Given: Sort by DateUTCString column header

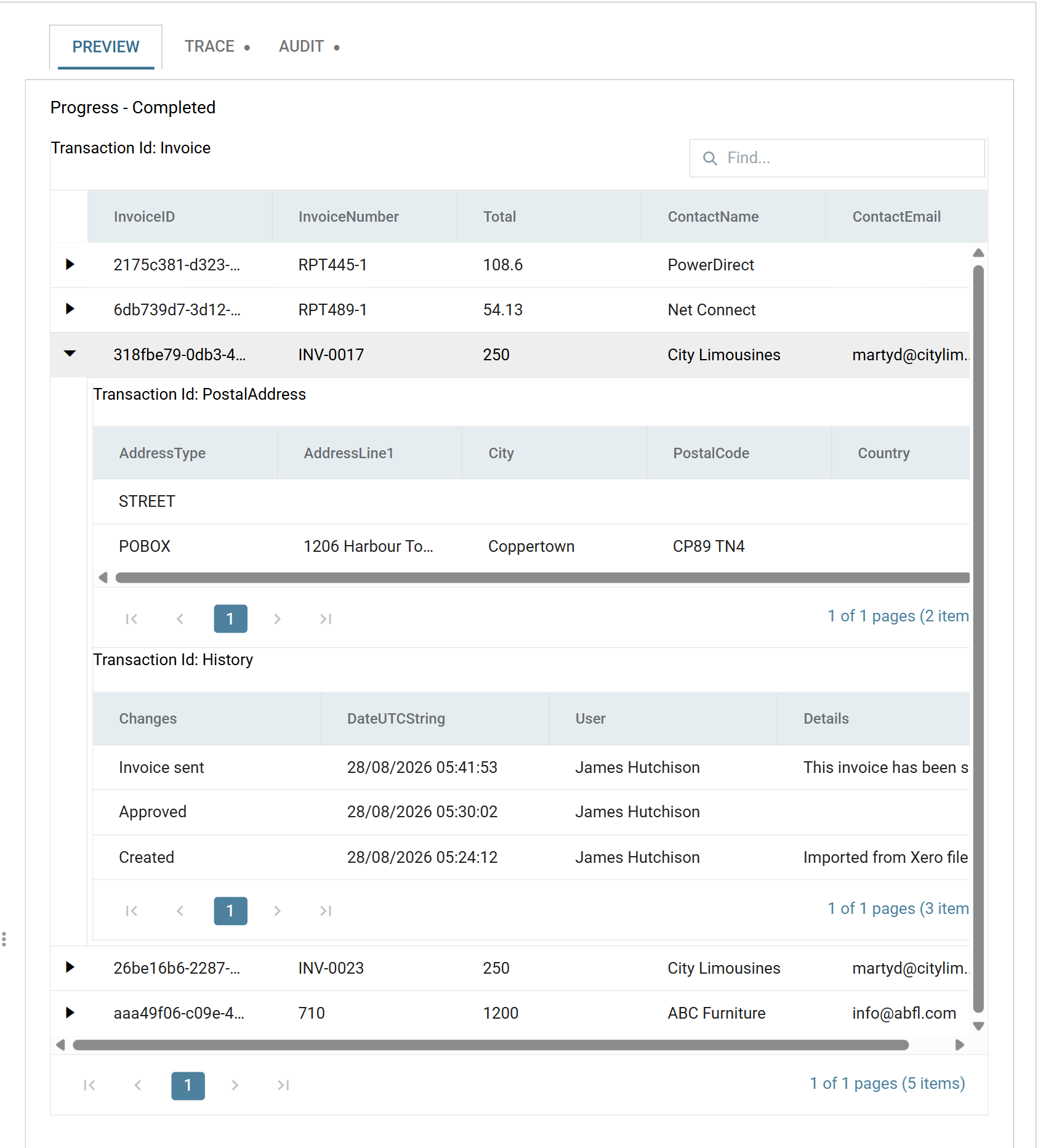Looking at the screenshot, I should 435,719.
